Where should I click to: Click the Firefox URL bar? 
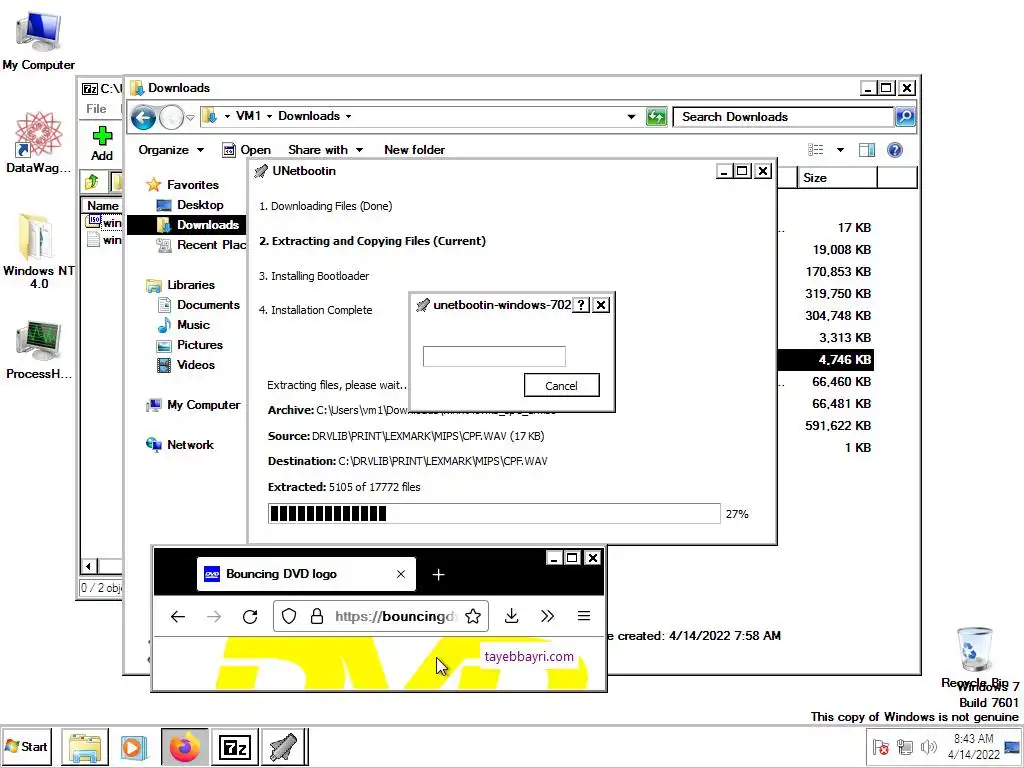tap(381, 616)
